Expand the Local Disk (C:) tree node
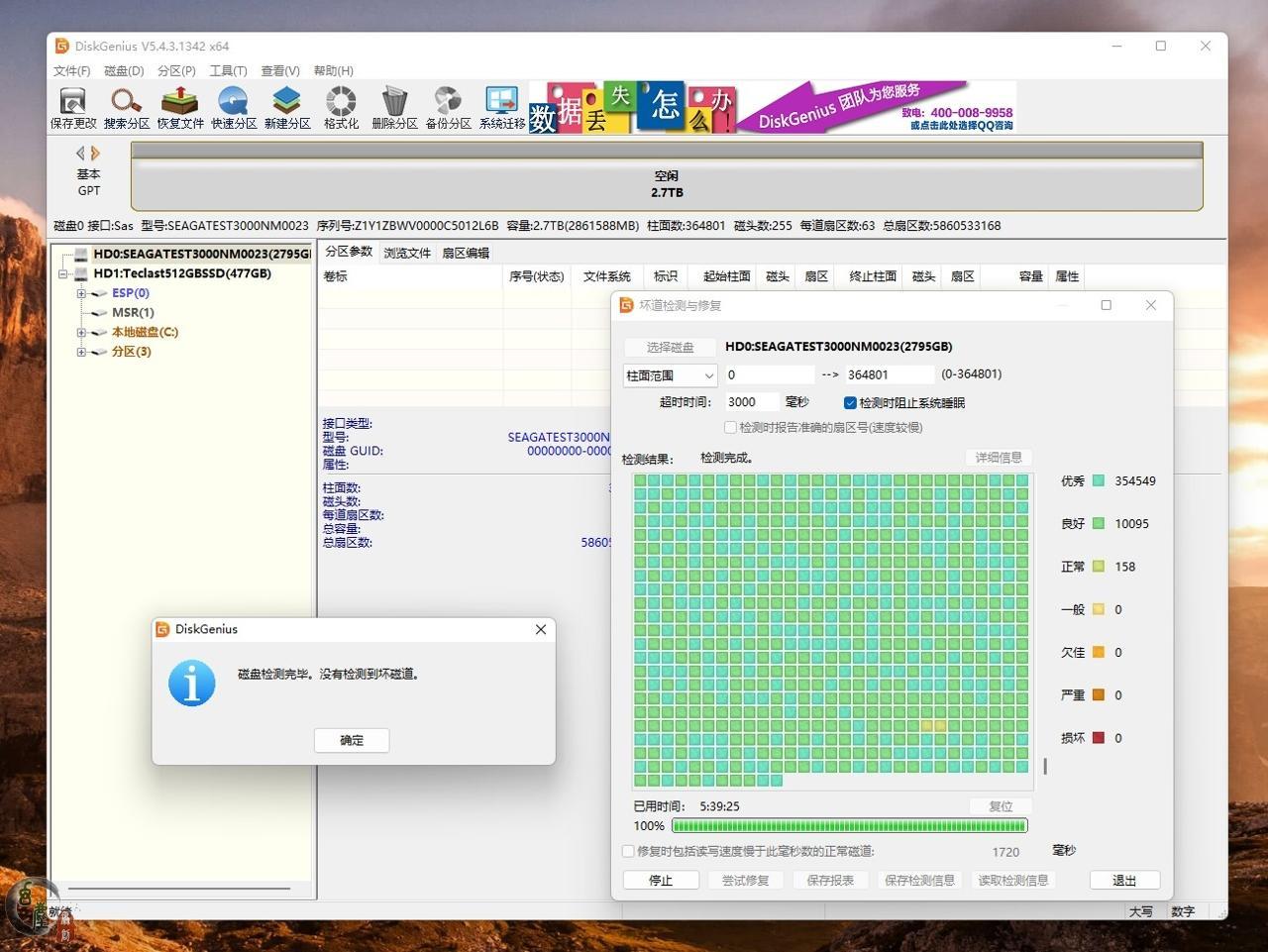1268x952 pixels. tap(81, 333)
